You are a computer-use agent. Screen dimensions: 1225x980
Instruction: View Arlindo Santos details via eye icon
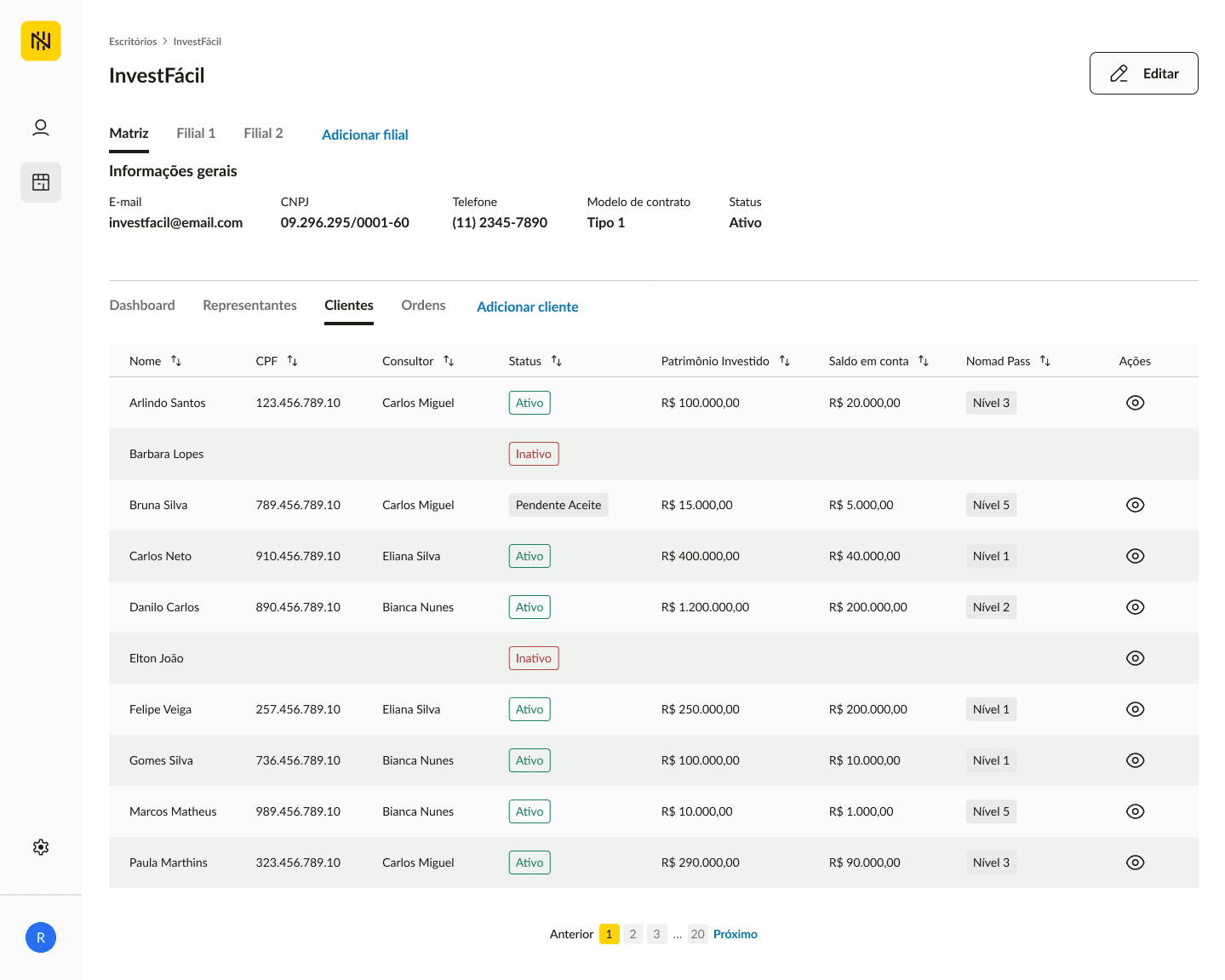point(1135,403)
